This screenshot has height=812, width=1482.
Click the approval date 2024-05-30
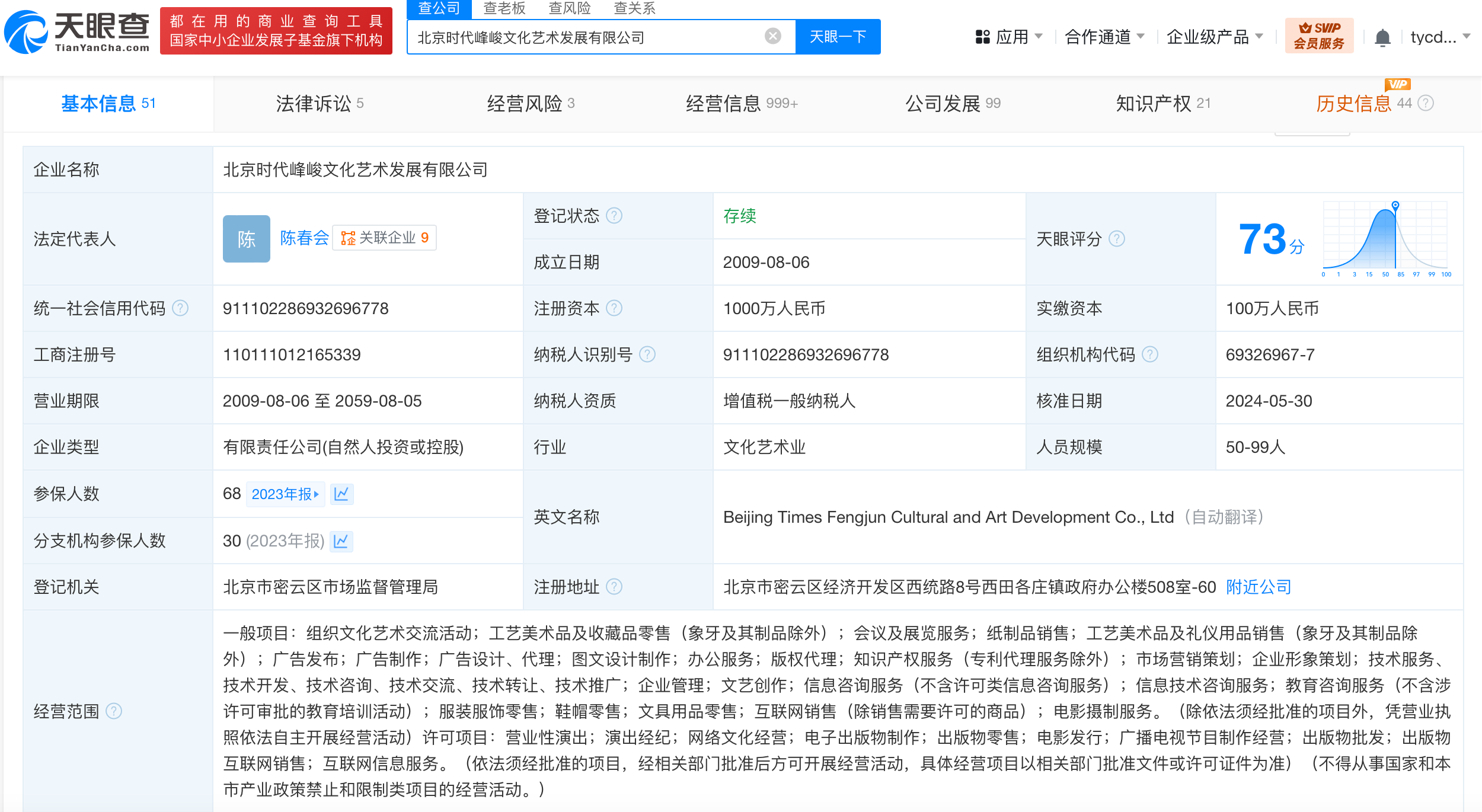point(1269,401)
